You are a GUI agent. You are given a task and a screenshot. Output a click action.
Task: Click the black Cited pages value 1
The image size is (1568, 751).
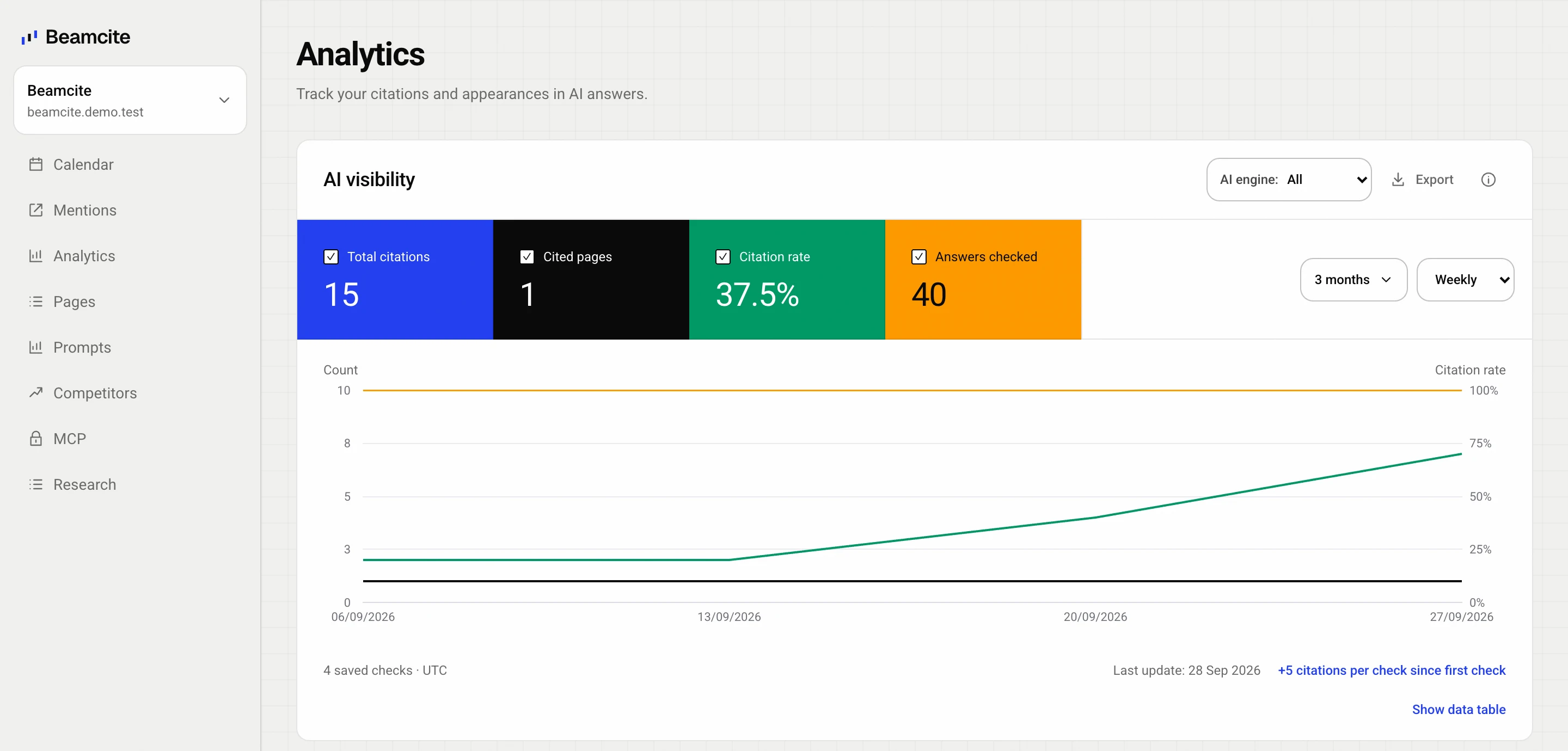pyautogui.click(x=527, y=294)
